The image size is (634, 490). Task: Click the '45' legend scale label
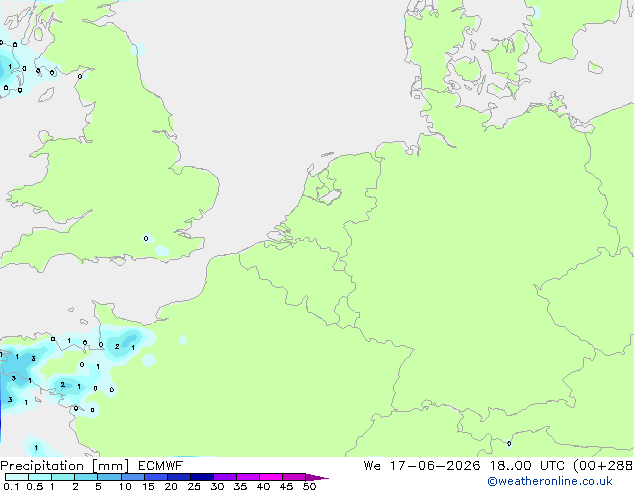pyautogui.click(x=287, y=486)
